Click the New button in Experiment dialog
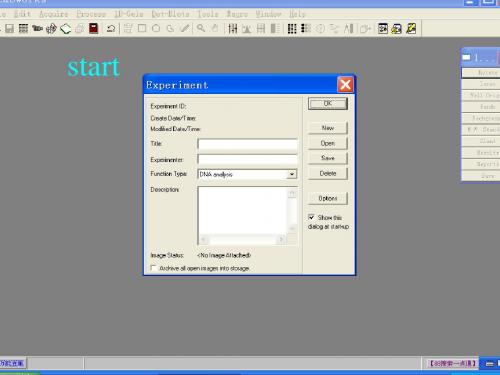 click(x=328, y=128)
